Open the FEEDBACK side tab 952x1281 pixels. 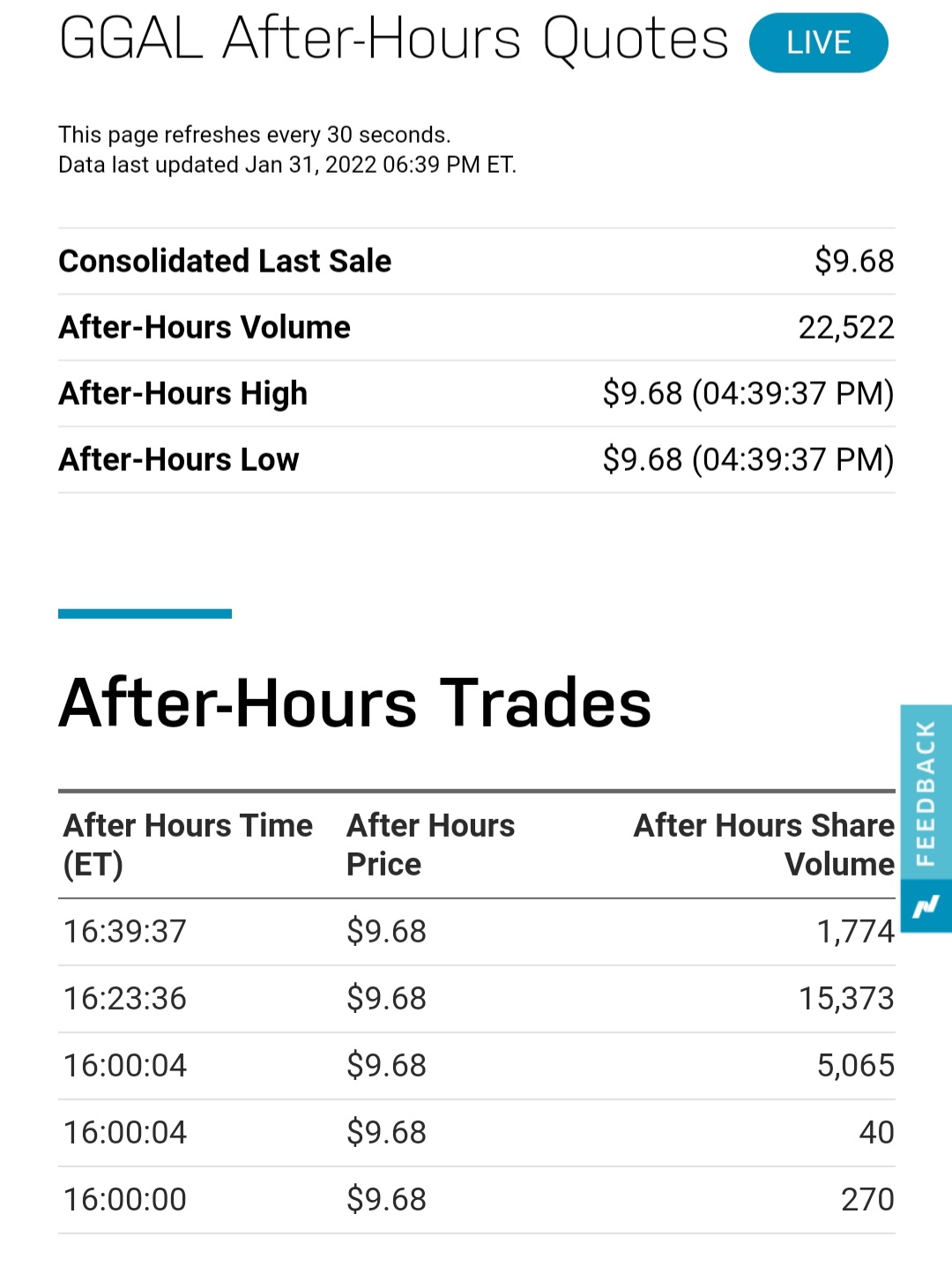(x=926, y=792)
